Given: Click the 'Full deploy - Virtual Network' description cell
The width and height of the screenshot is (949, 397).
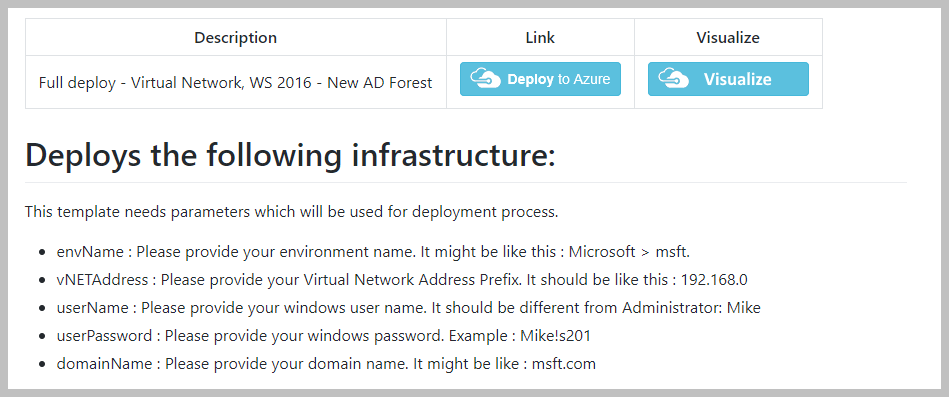Looking at the screenshot, I should pyautogui.click(x=235, y=82).
